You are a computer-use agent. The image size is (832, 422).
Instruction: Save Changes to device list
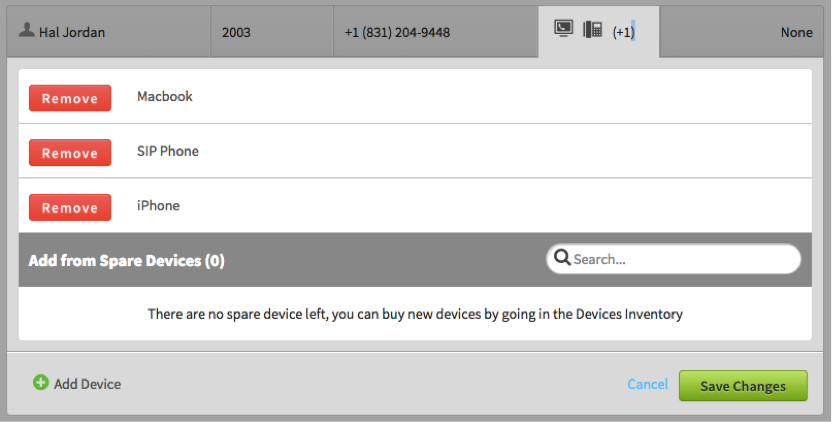(x=743, y=386)
